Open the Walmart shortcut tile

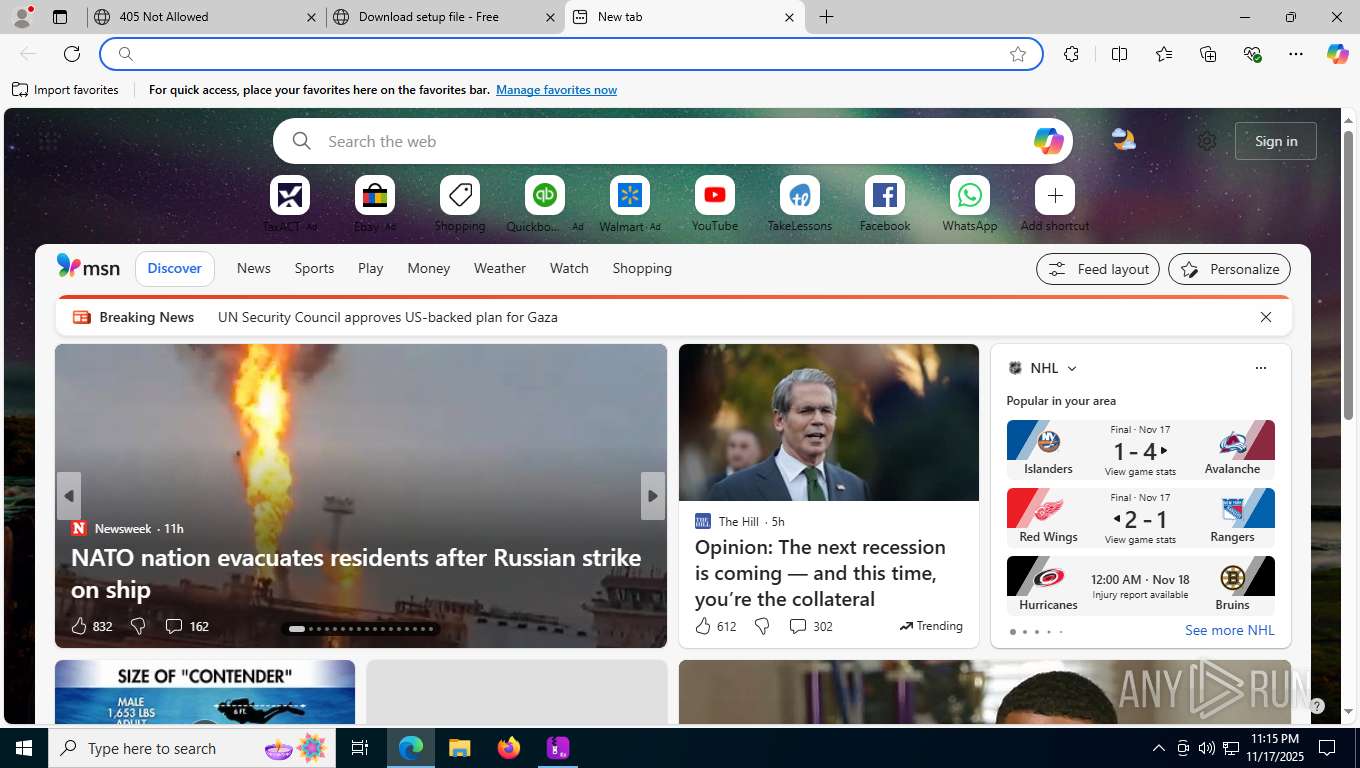pos(630,195)
